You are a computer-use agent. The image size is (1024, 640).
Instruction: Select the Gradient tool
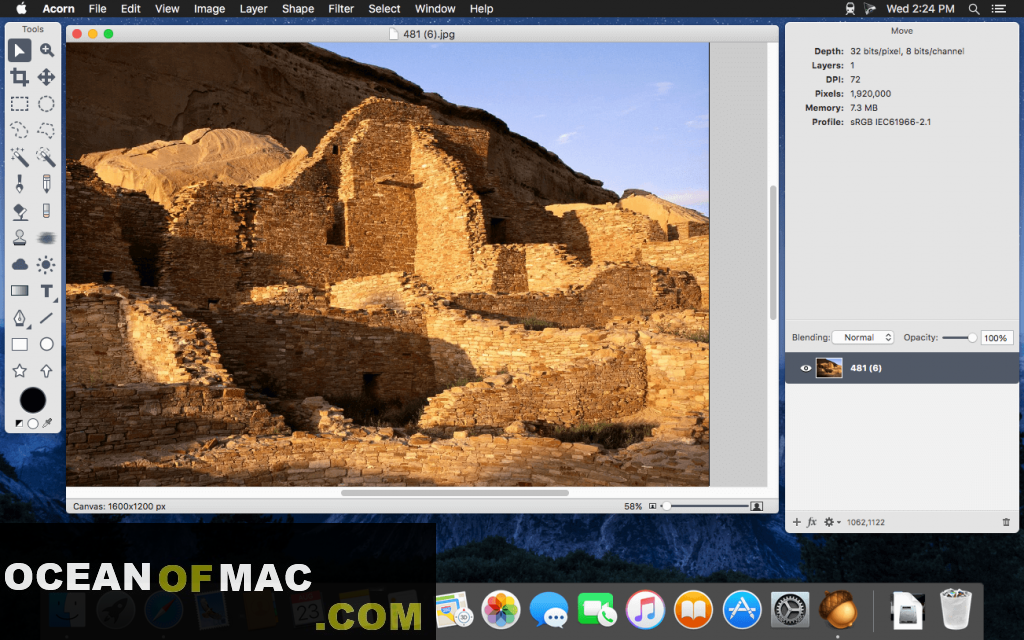20,291
